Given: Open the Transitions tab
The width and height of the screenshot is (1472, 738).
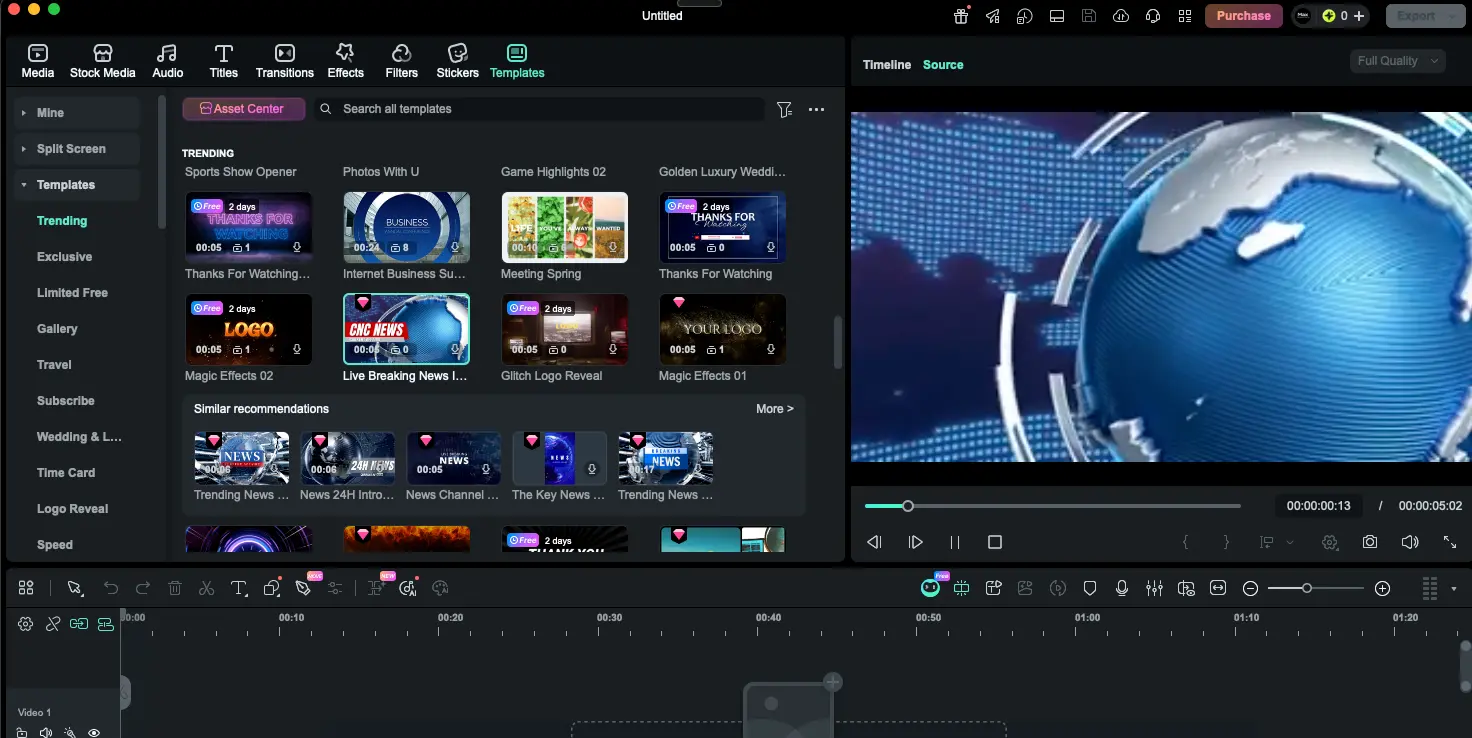Looking at the screenshot, I should (284, 60).
